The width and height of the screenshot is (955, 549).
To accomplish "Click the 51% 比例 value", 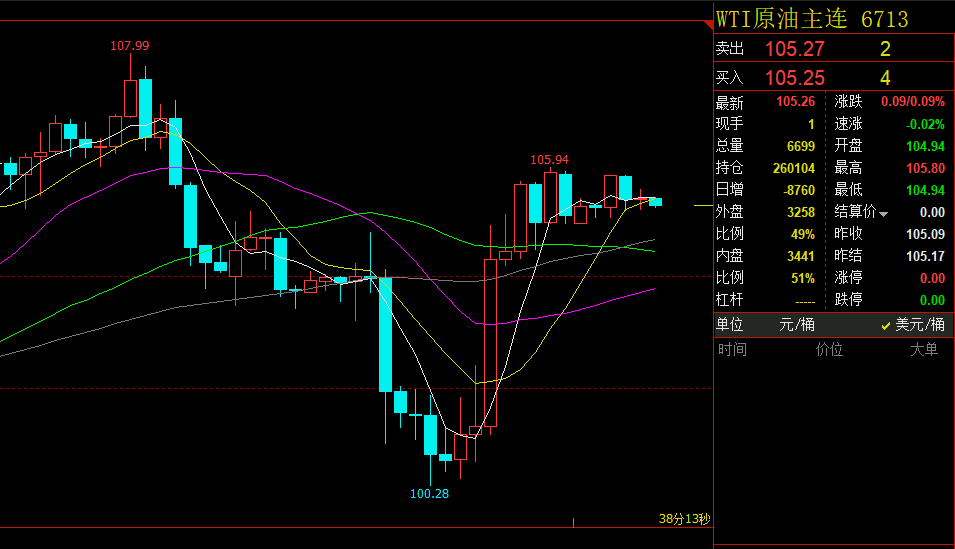I will 803,278.
